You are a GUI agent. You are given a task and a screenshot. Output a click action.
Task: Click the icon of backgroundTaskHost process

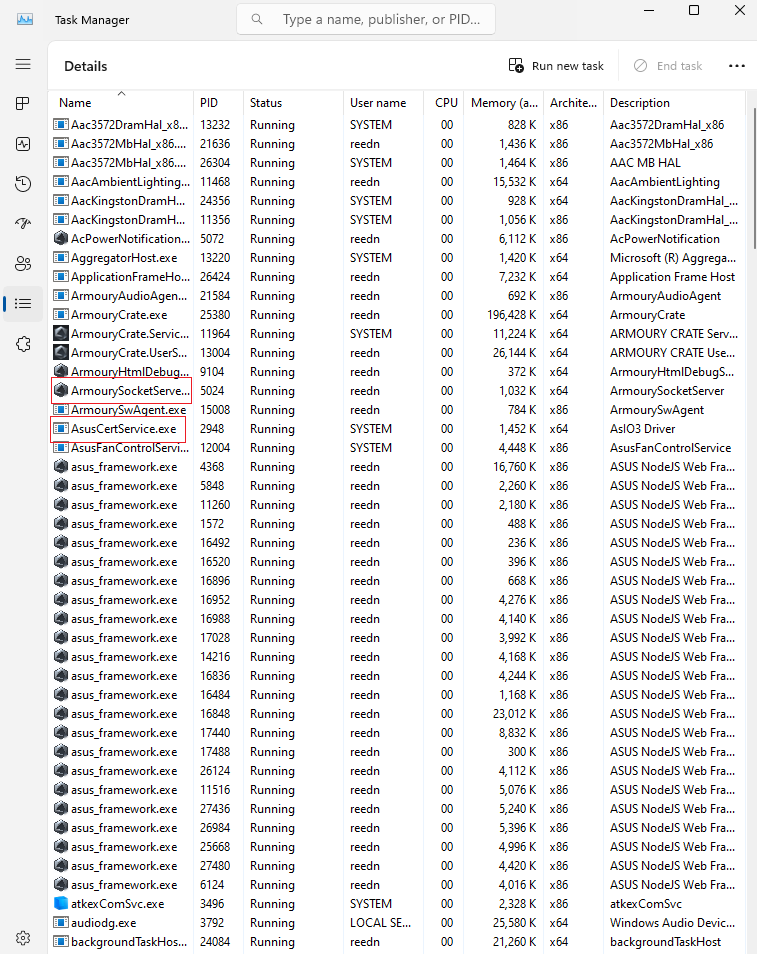60,941
